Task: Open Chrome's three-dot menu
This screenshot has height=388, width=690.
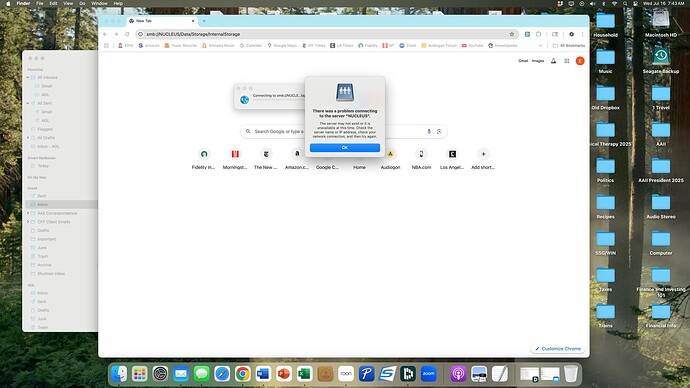Action: click(583, 34)
